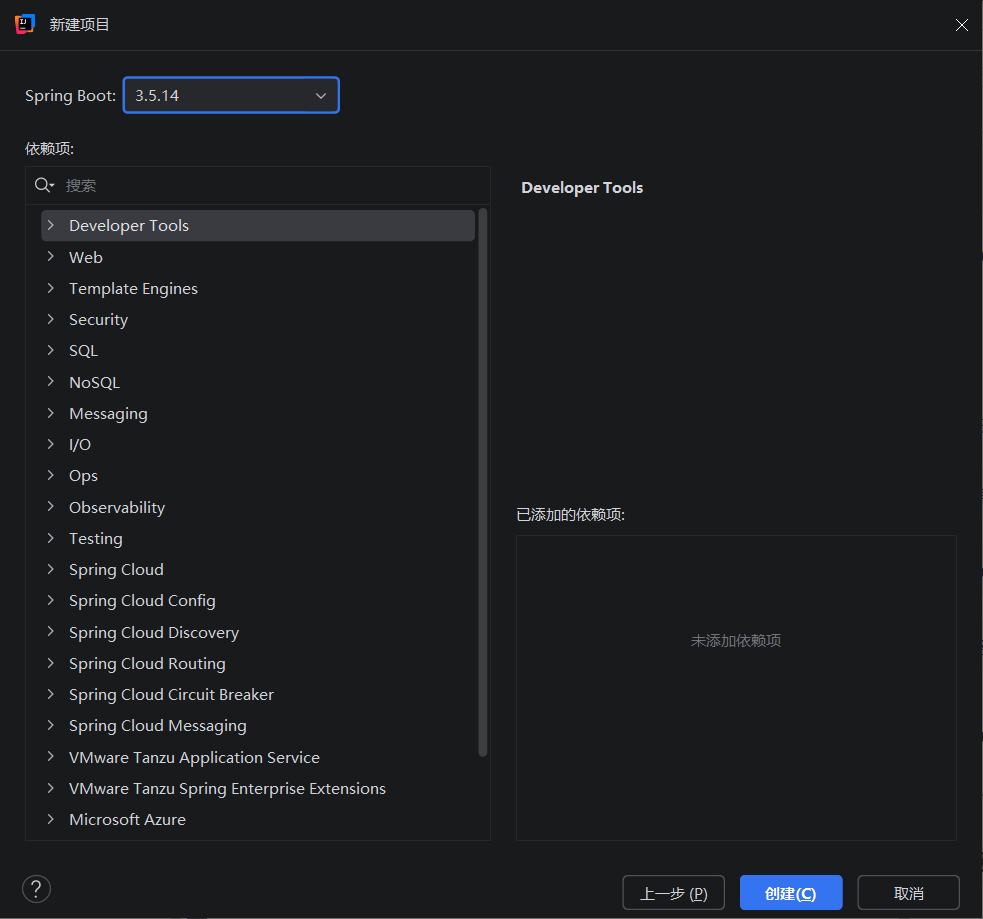Expand the Ops category chevron
Image resolution: width=983 pixels, height=919 pixels.
51,475
